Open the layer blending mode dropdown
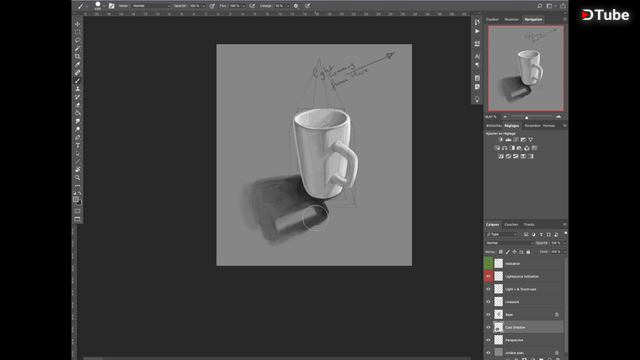The image size is (640, 360). [x=509, y=243]
